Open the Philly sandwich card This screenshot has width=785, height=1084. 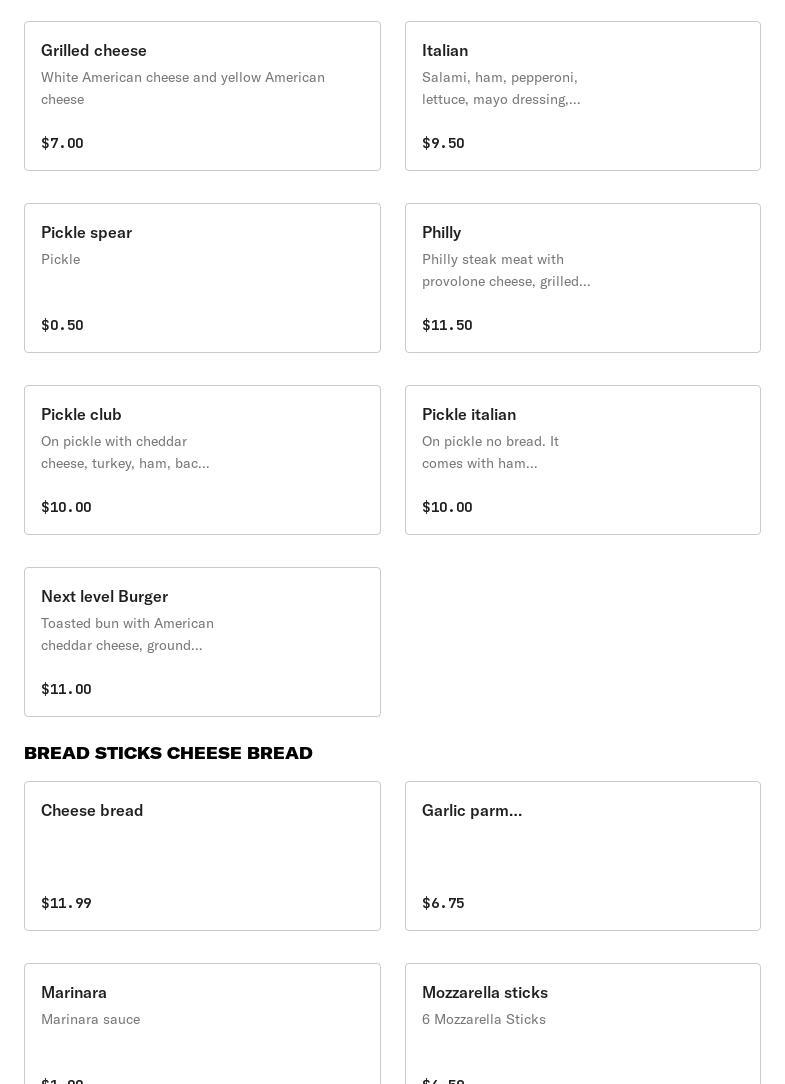[x=582, y=278]
